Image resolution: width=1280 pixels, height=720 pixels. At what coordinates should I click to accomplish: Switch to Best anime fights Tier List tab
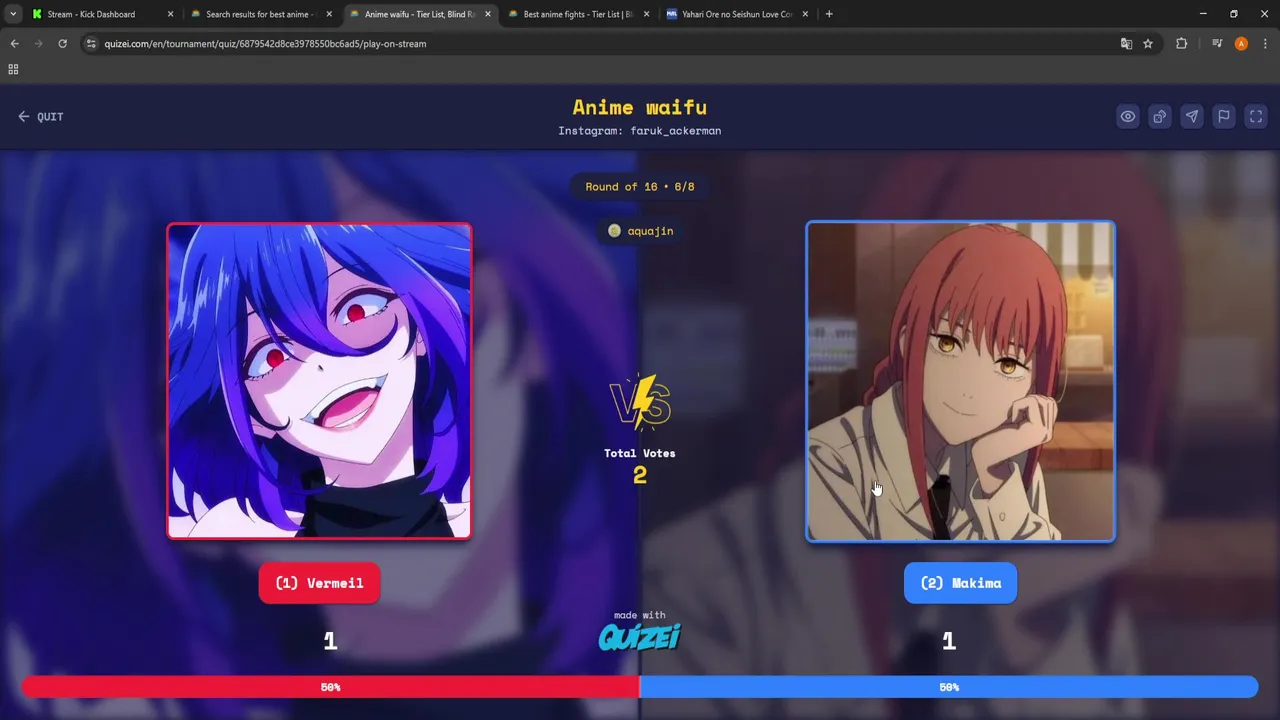click(x=578, y=14)
